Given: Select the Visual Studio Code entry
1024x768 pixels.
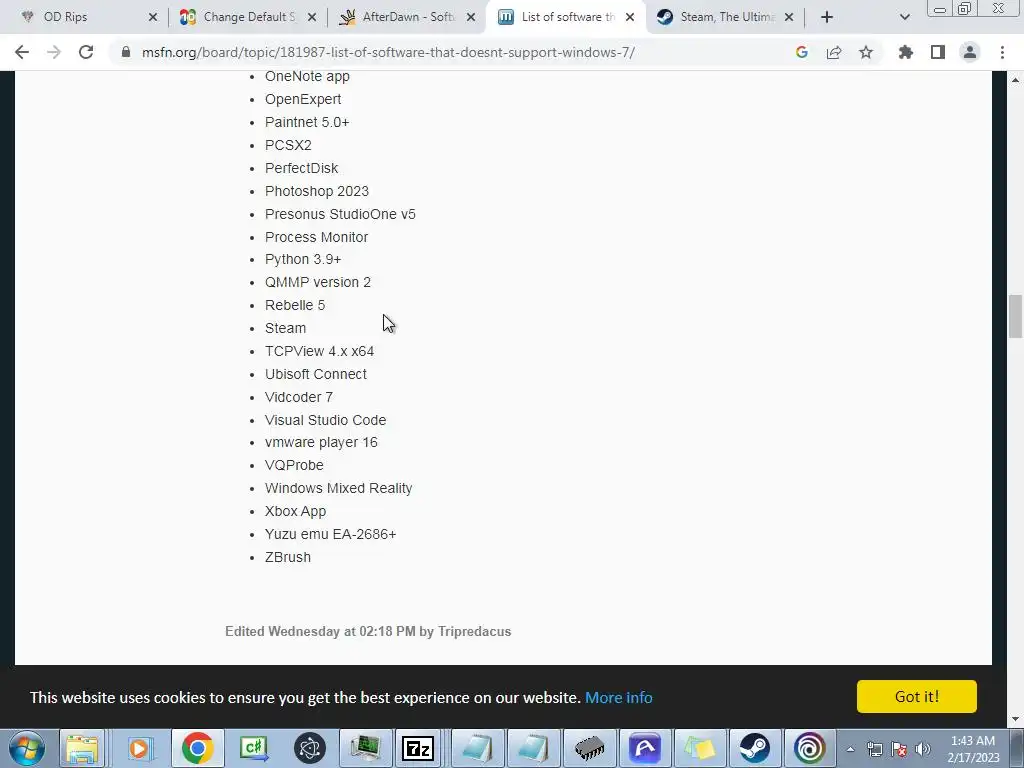Looking at the screenshot, I should [x=325, y=420].
